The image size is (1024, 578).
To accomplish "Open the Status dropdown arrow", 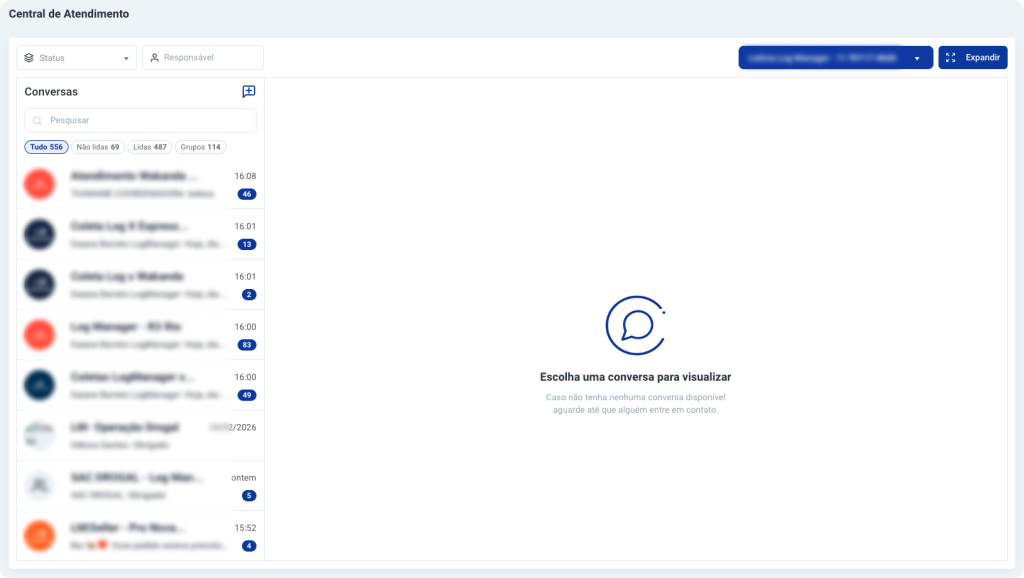I will coord(126,58).
